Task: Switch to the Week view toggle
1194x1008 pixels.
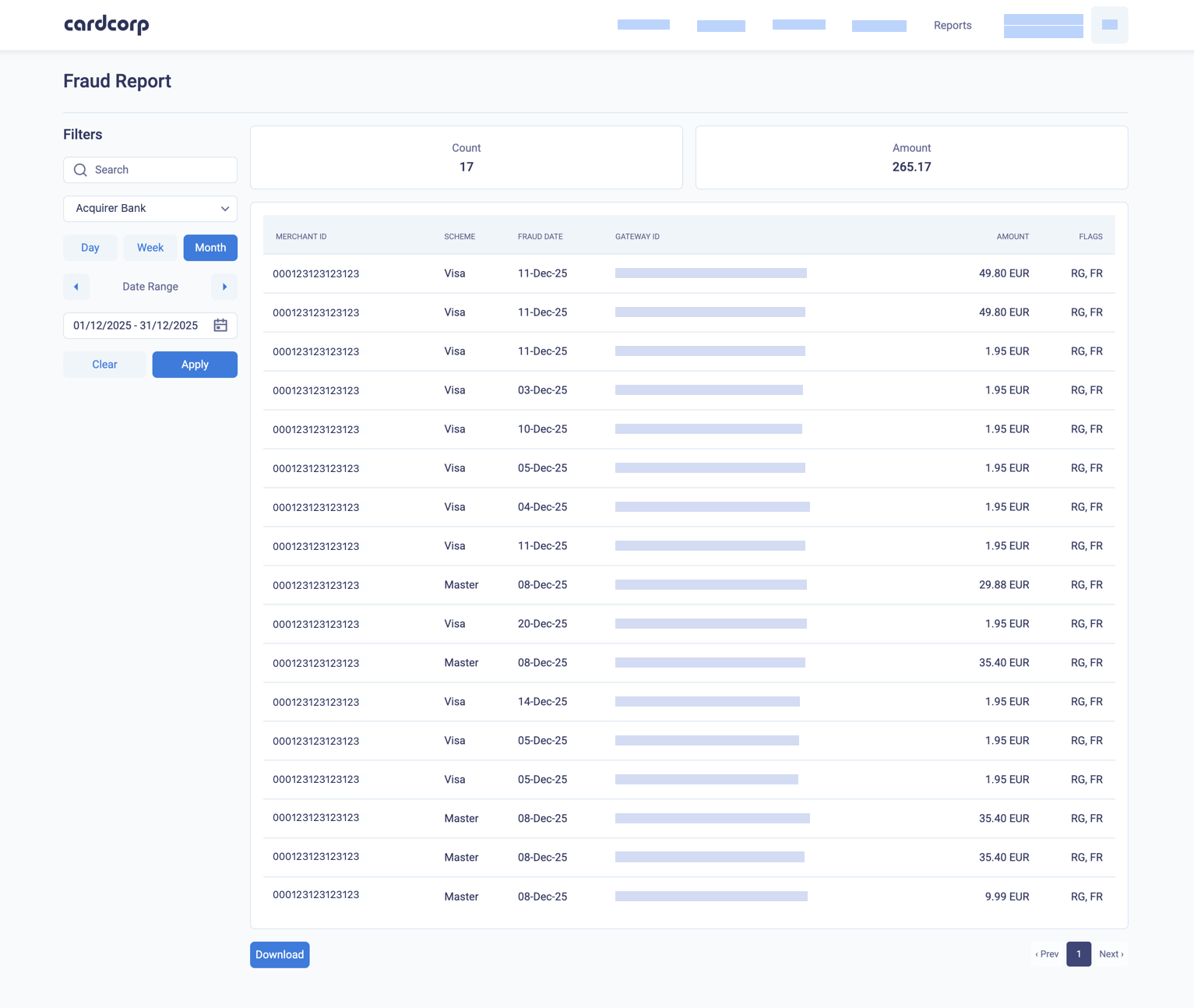Action: coord(150,247)
